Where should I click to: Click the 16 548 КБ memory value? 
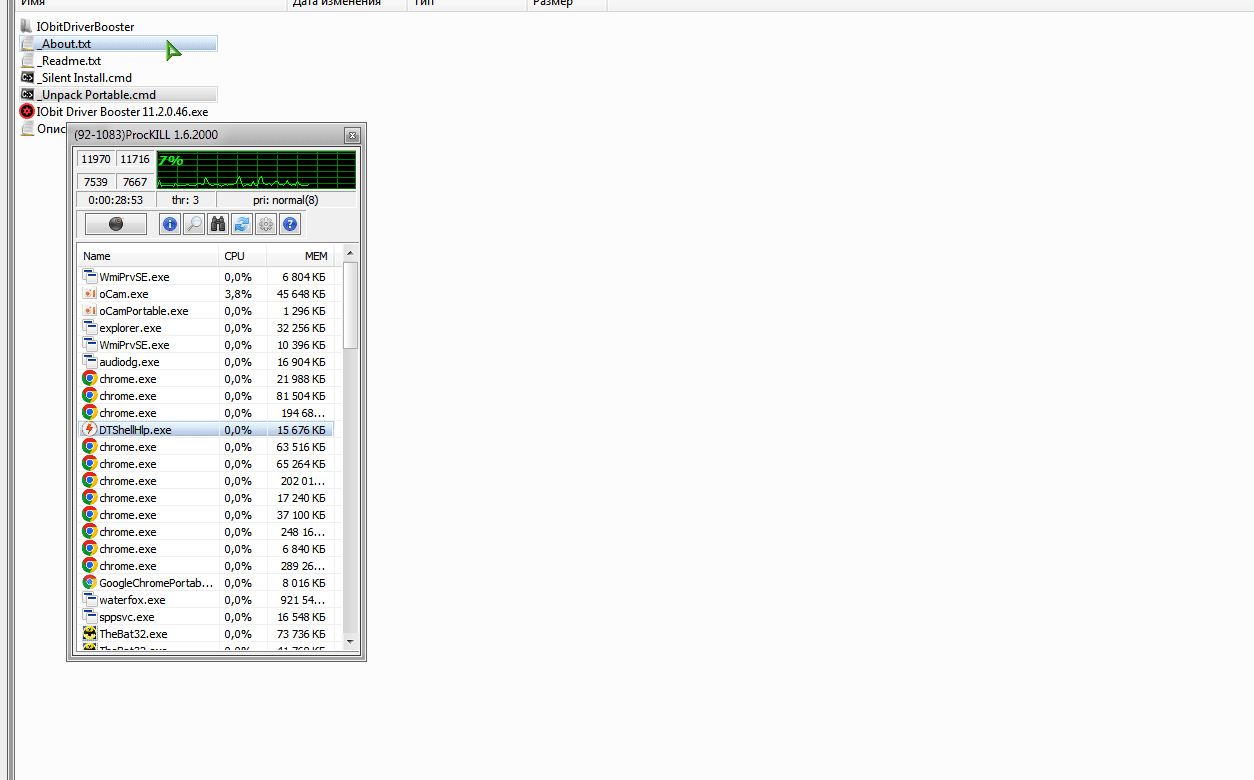(301, 617)
